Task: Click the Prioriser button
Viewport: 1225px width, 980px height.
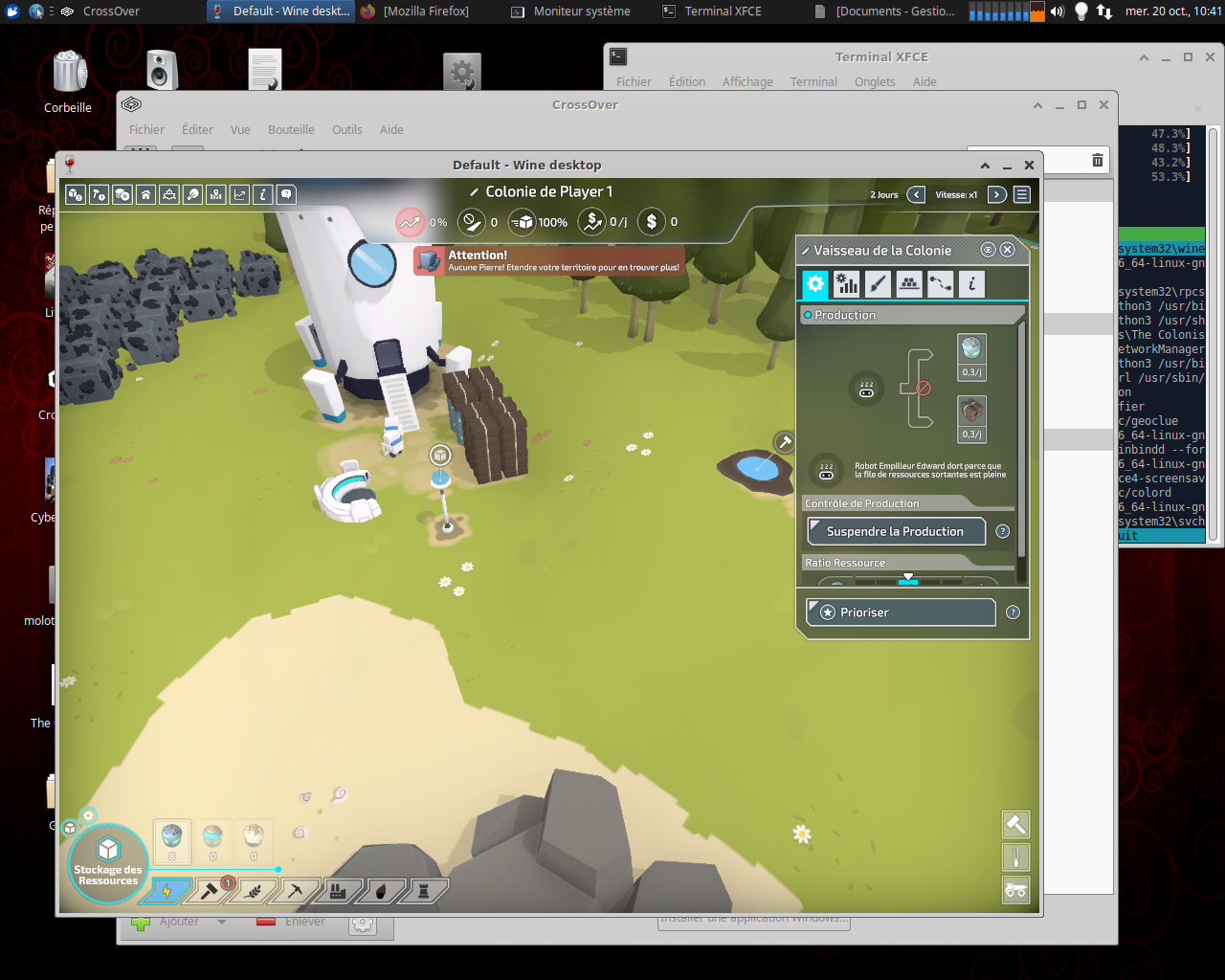Action: click(900, 612)
